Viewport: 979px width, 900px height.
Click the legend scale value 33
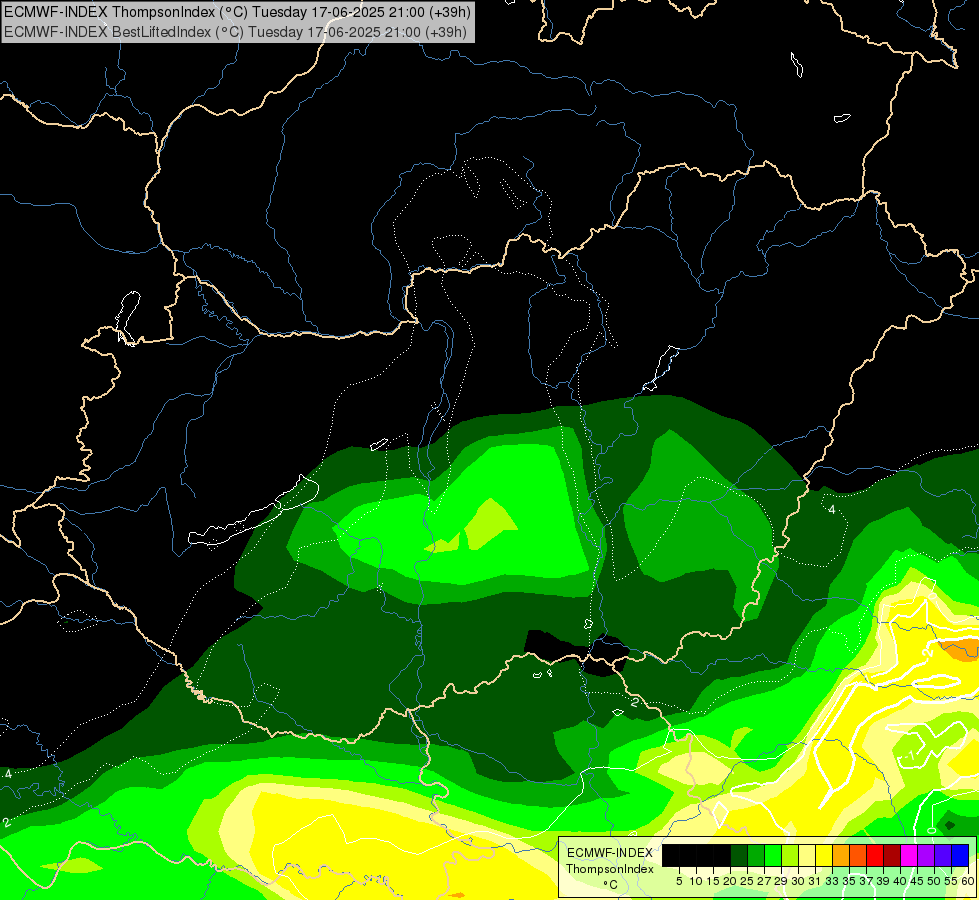pyautogui.click(x=832, y=881)
